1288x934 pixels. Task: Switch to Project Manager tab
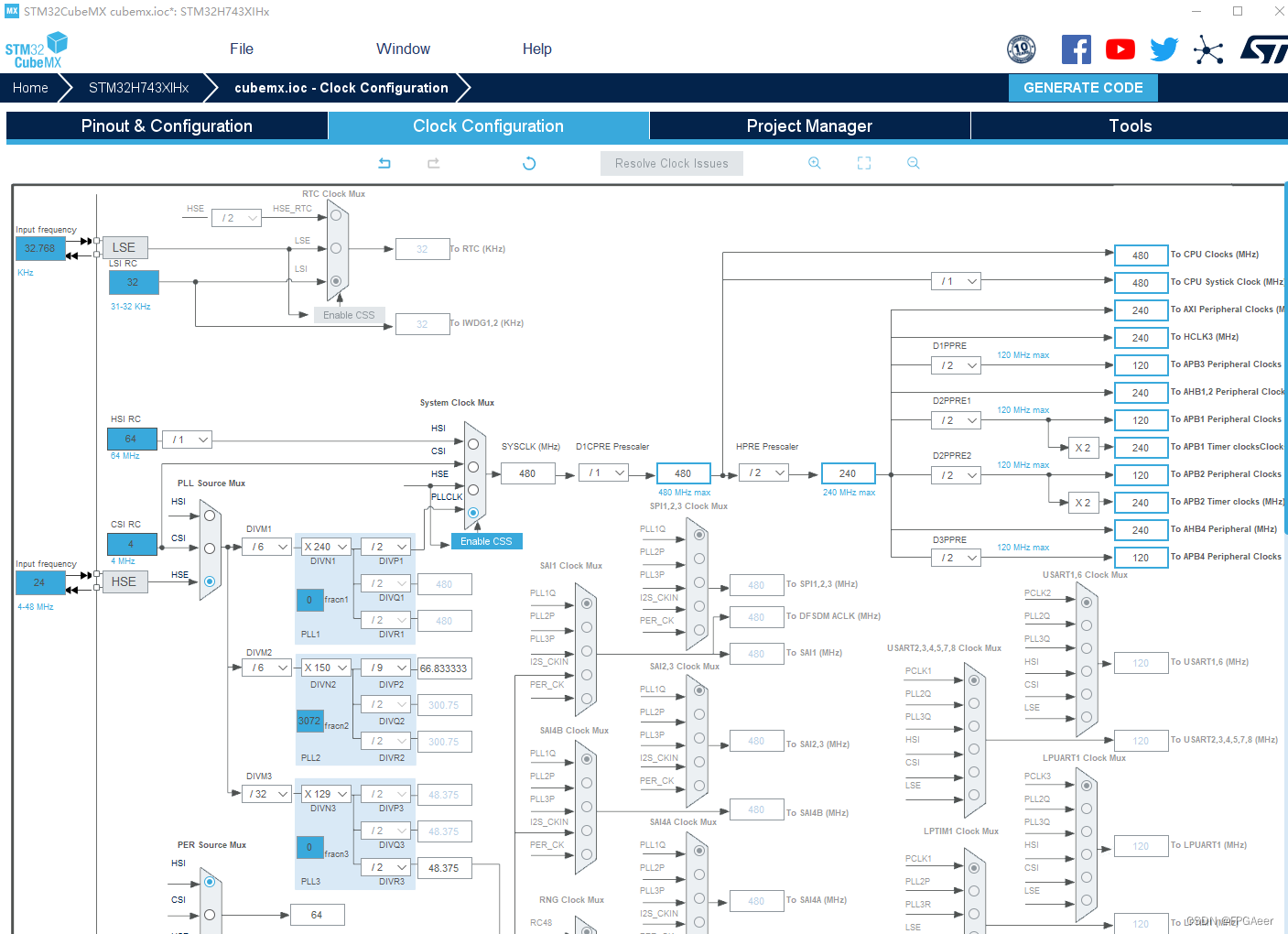coord(809,126)
